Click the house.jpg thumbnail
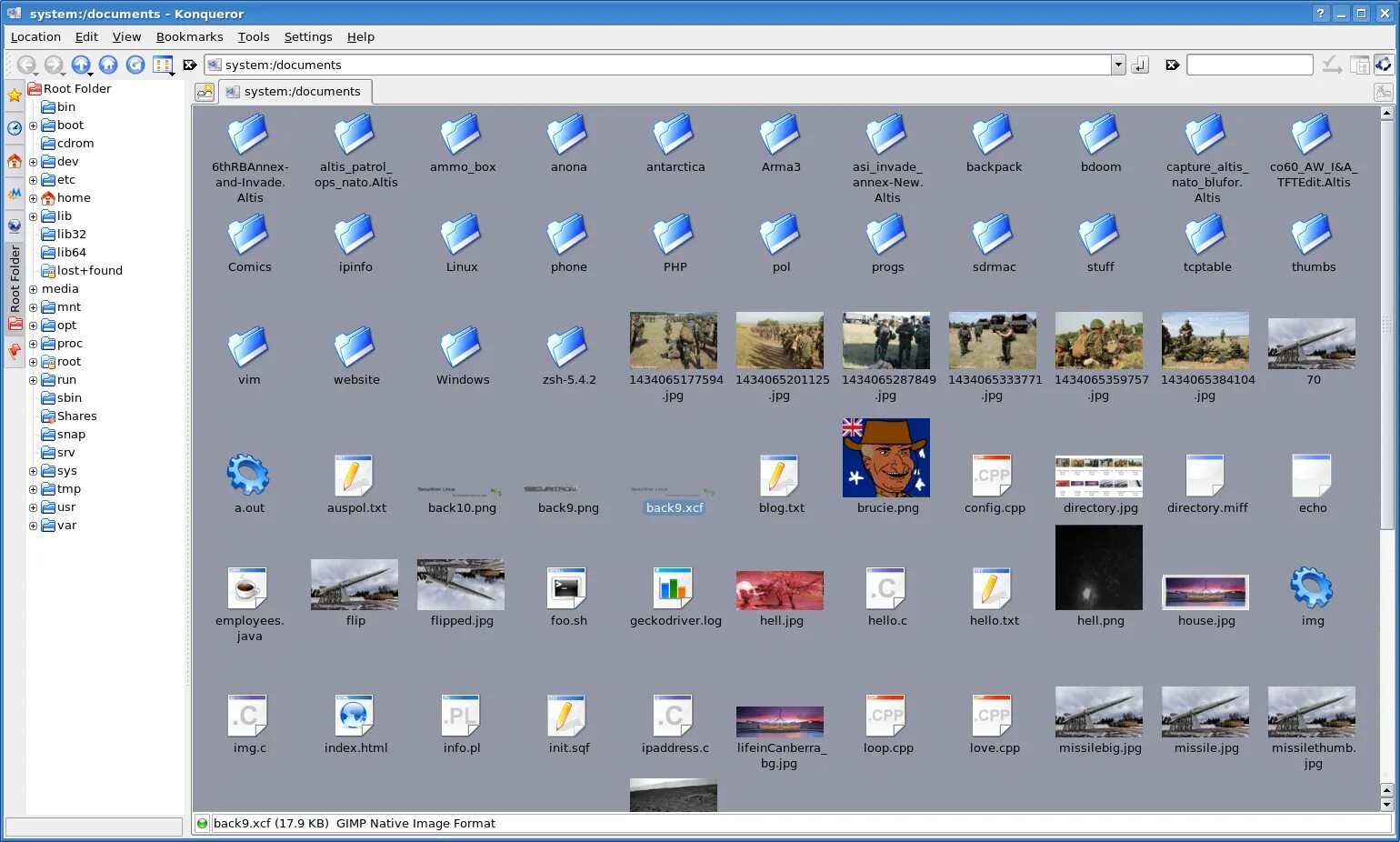 tap(1205, 592)
